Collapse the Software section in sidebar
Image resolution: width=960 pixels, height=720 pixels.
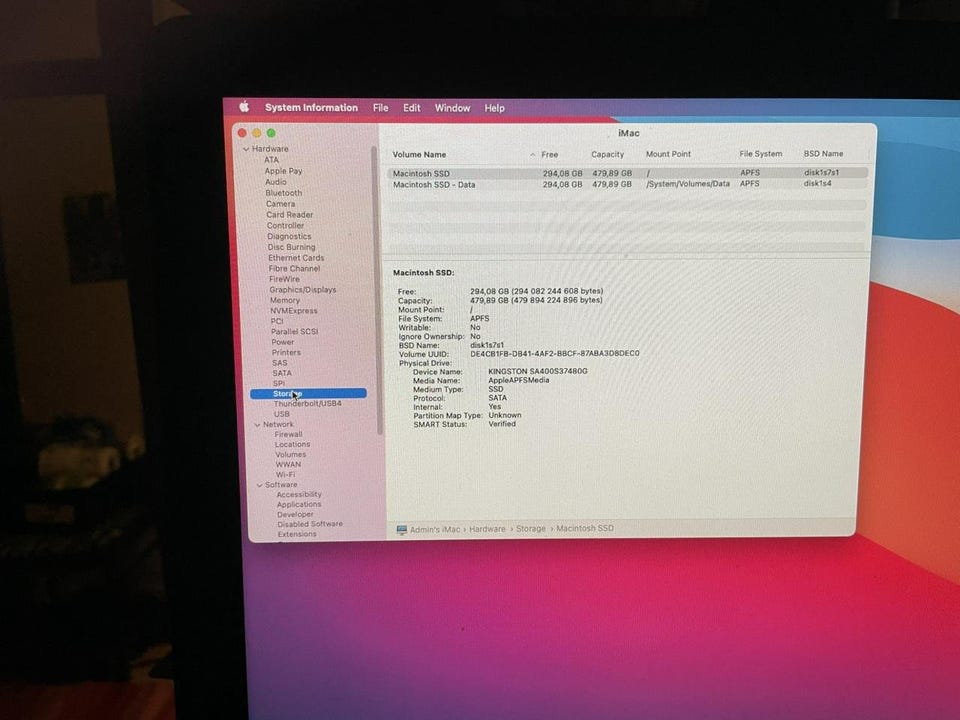point(260,484)
